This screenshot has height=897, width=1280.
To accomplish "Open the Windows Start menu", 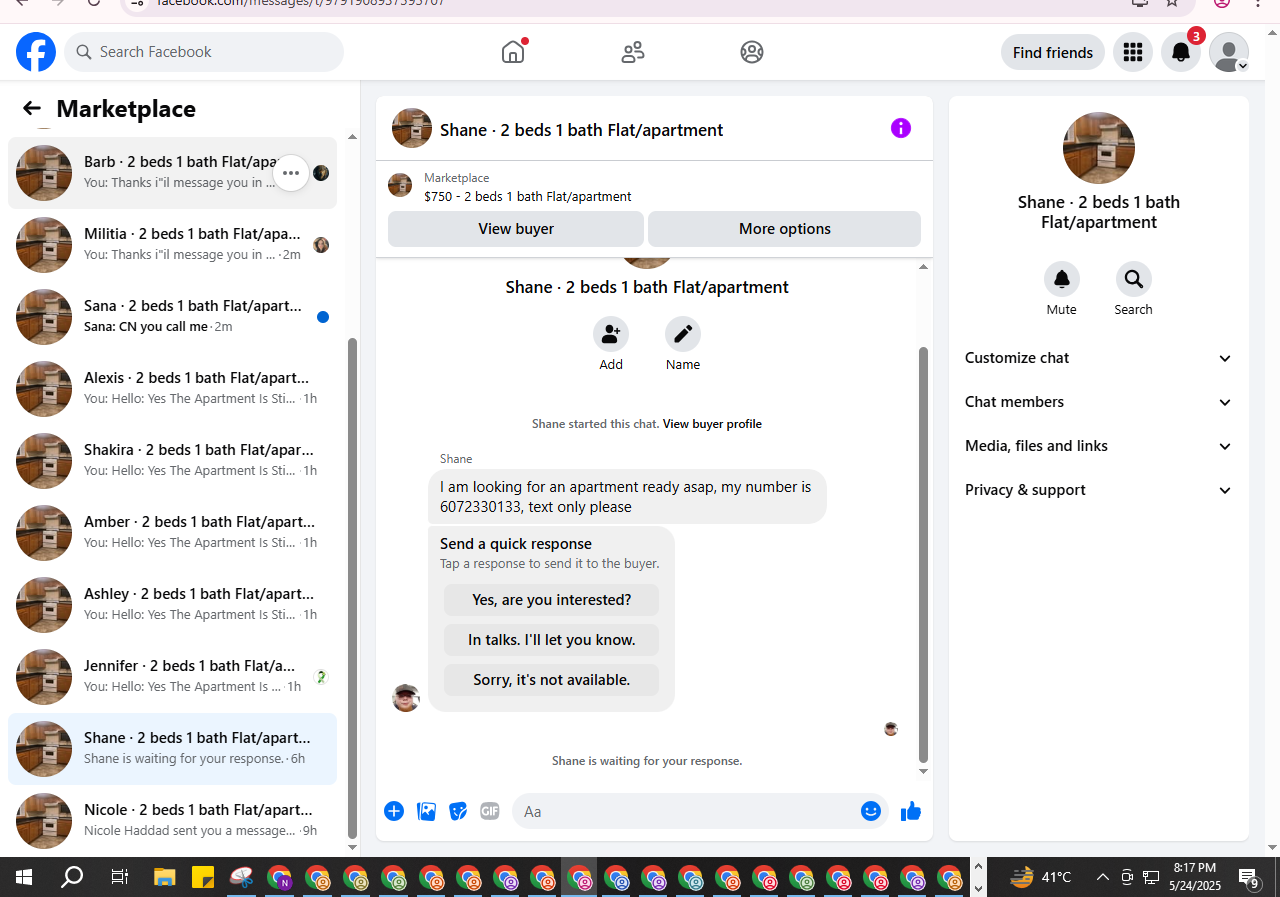I will (24, 878).
